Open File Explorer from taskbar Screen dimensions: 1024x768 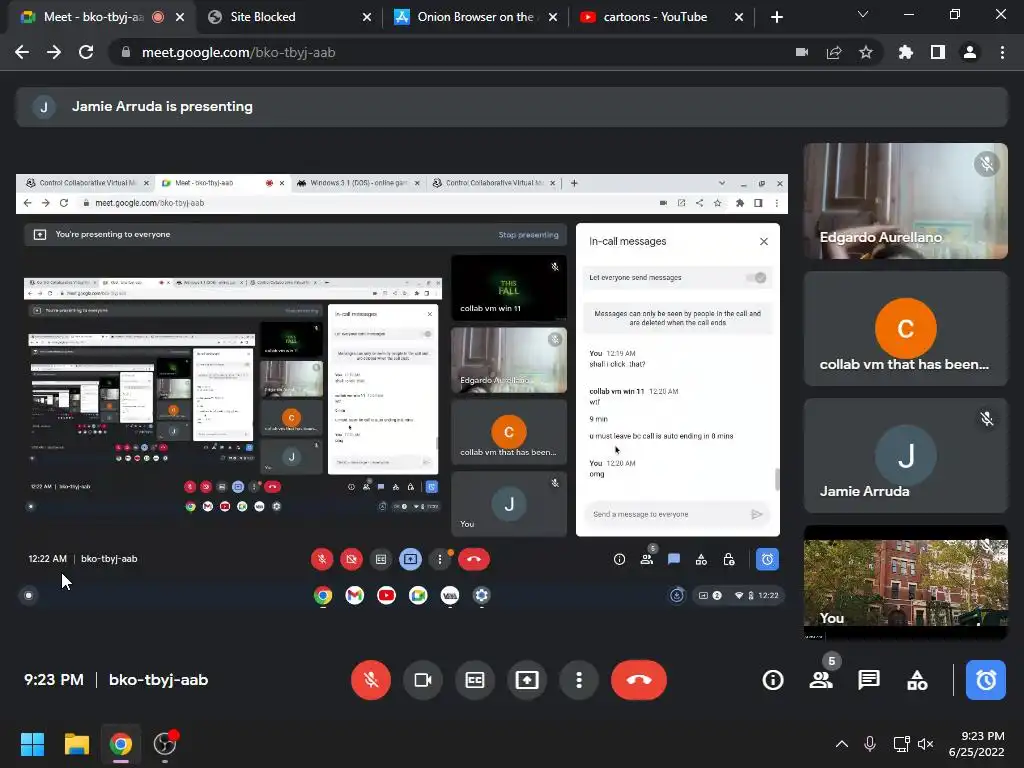point(76,744)
